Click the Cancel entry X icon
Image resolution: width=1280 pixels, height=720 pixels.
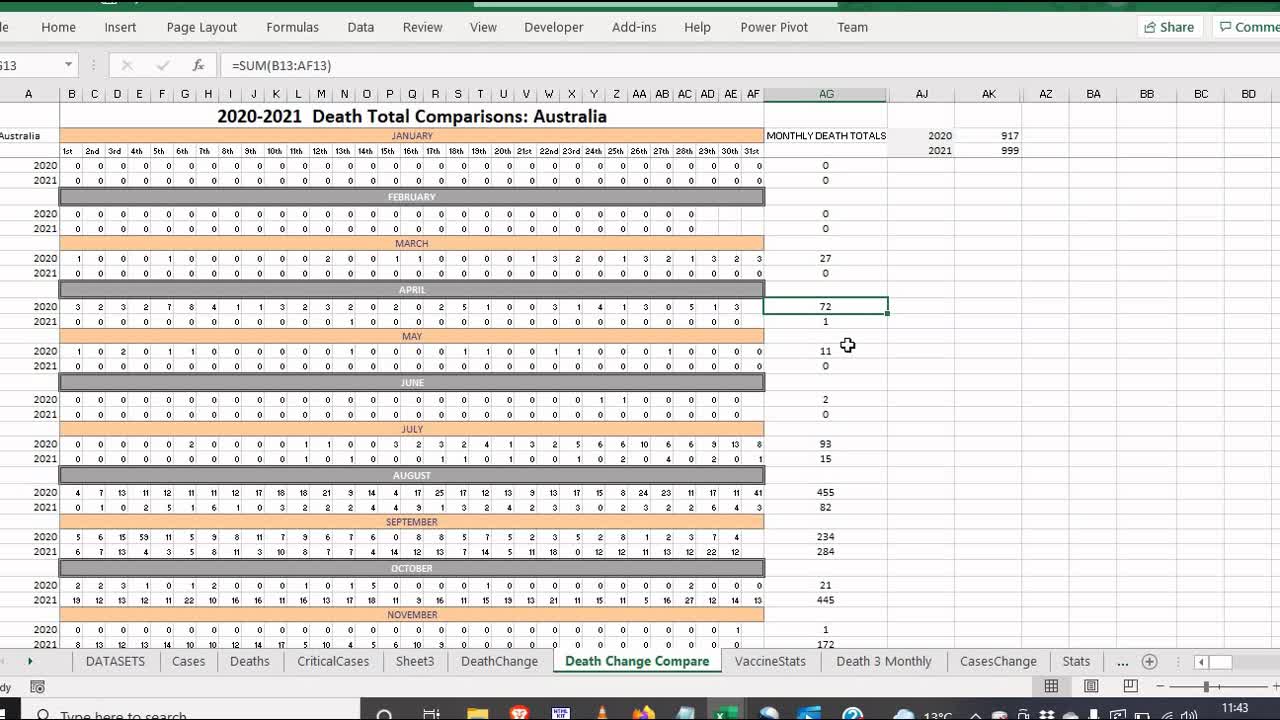pyautogui.click(x=127, y=65)
